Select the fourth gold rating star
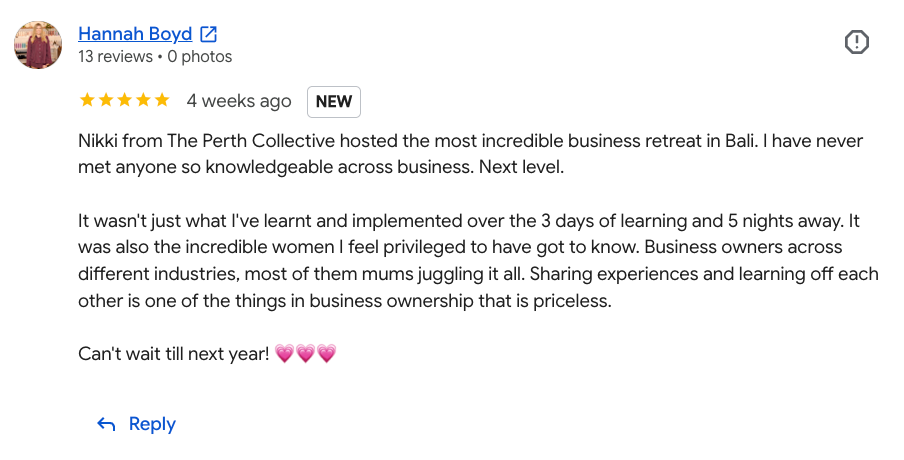Viewport: 904px width, 460px height. [x=144, y=100]
